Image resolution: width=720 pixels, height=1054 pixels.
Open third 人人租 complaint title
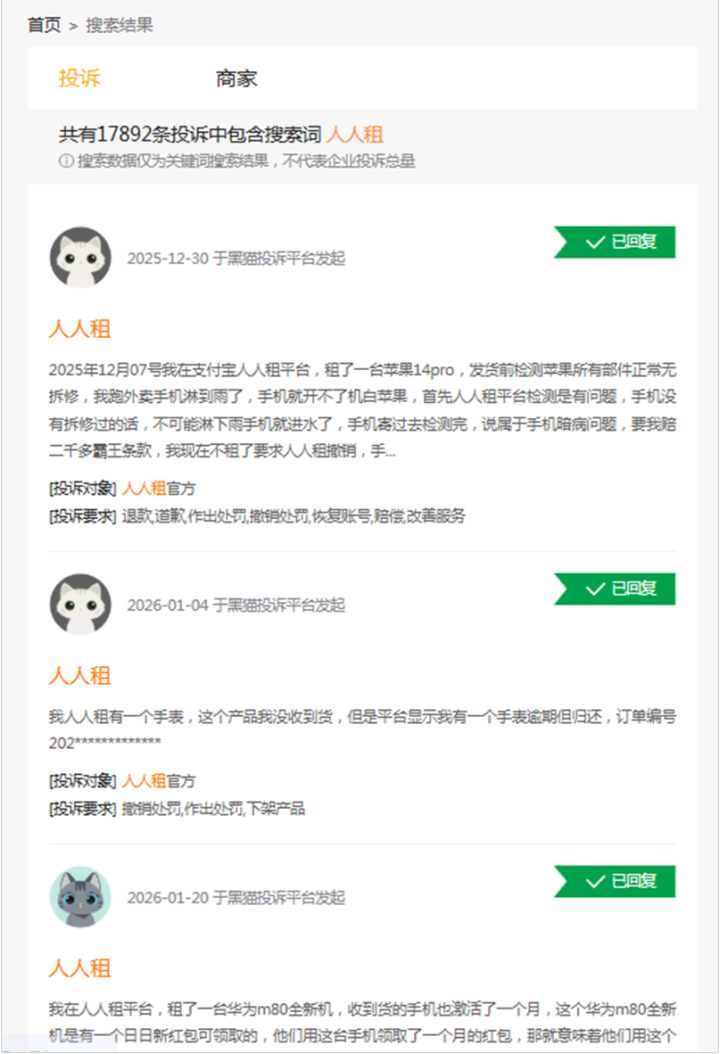[x=80, y=968]
